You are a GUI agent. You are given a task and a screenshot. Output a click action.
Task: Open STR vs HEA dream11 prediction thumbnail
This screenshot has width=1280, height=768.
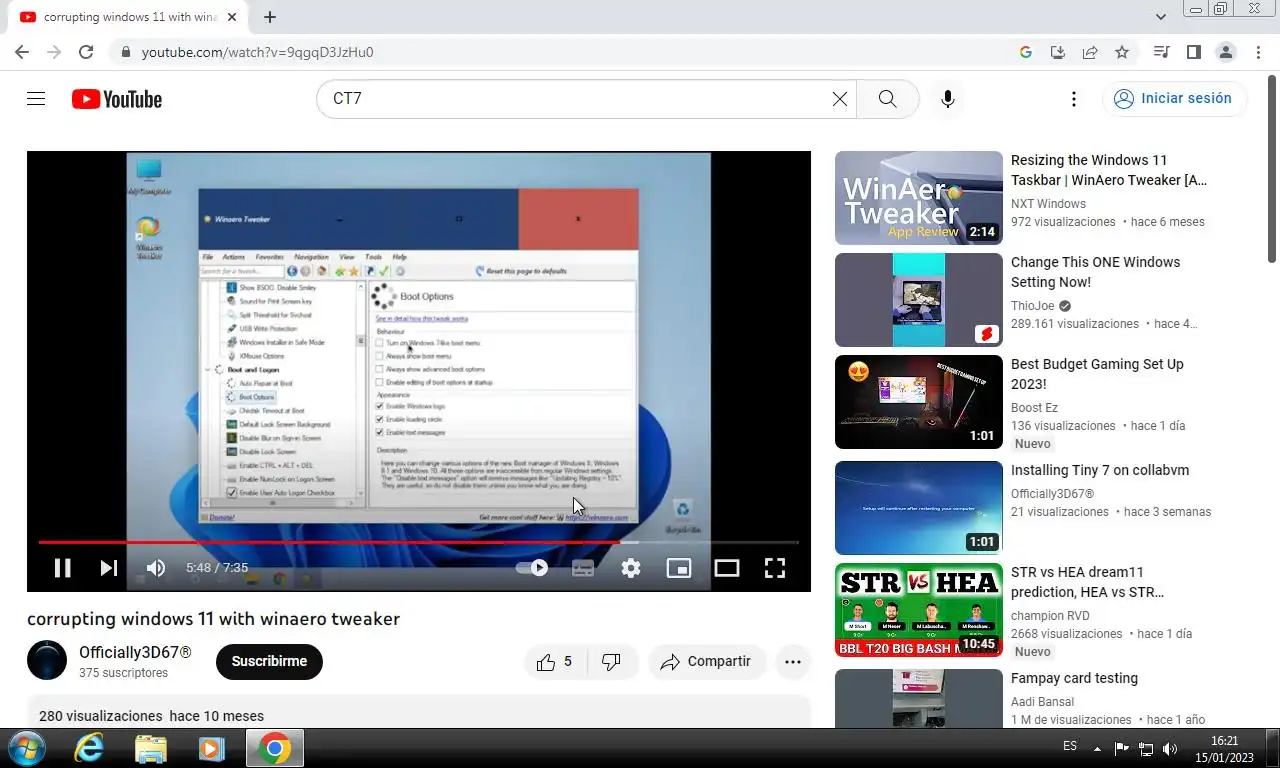(x=919, y=610)
